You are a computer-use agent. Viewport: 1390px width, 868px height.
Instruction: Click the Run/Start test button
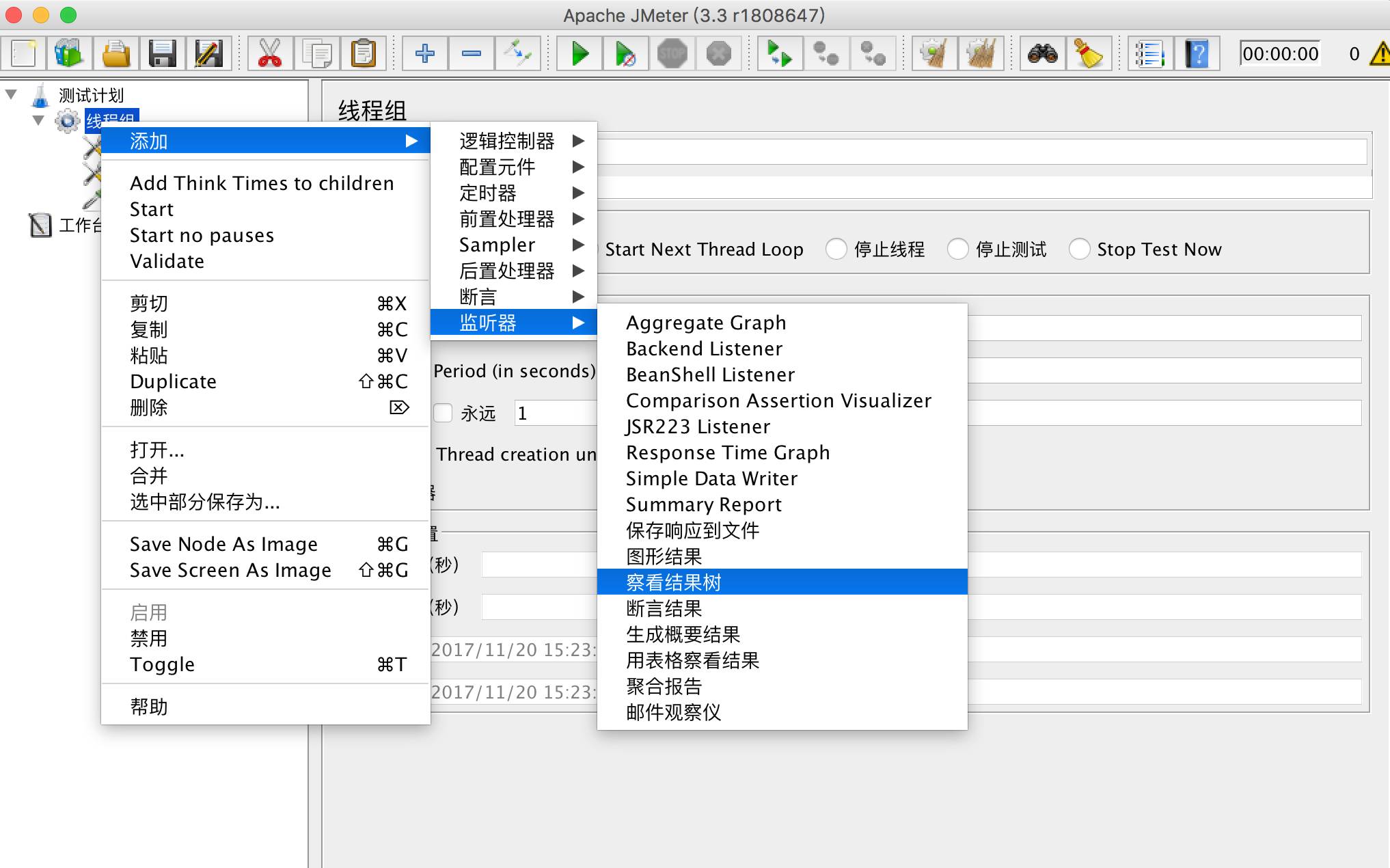(580, 55)
